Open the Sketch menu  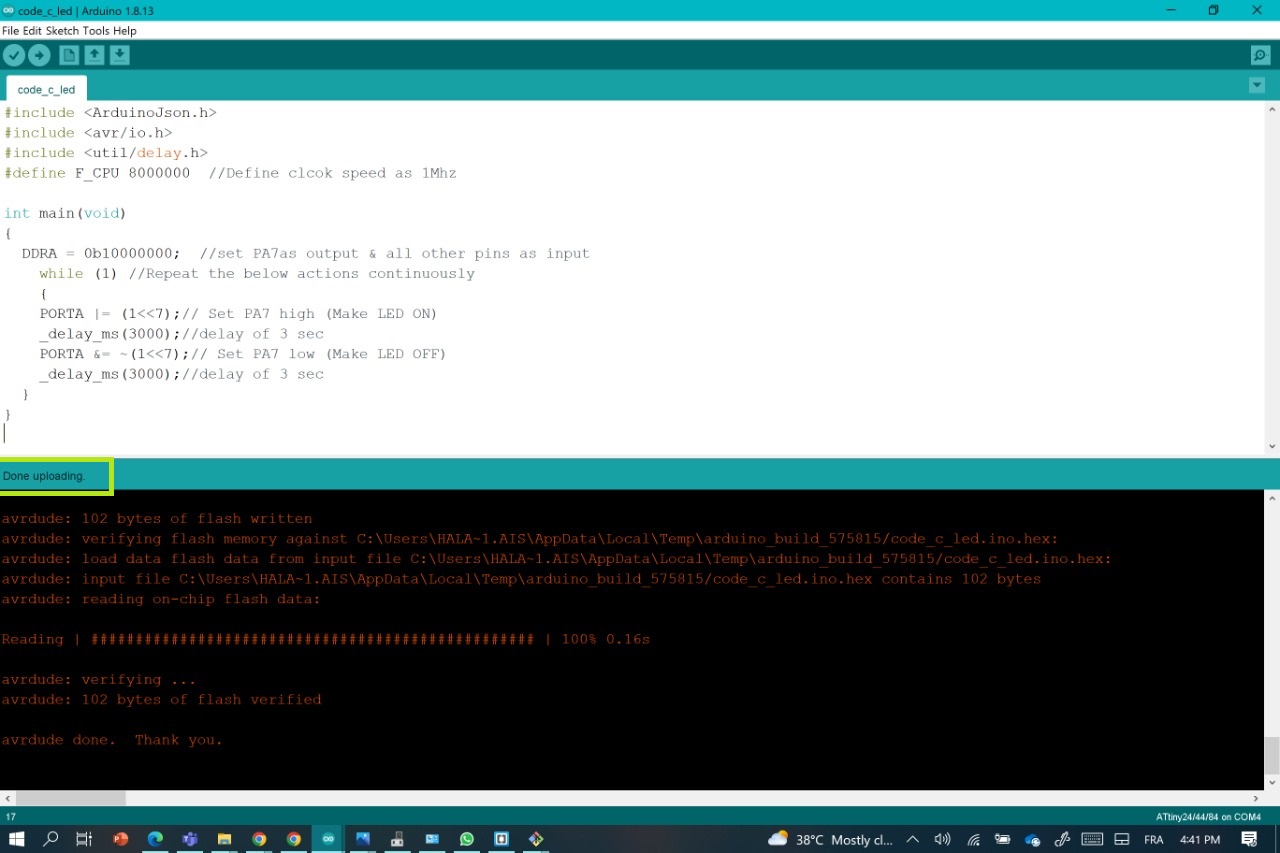[62, 31]
